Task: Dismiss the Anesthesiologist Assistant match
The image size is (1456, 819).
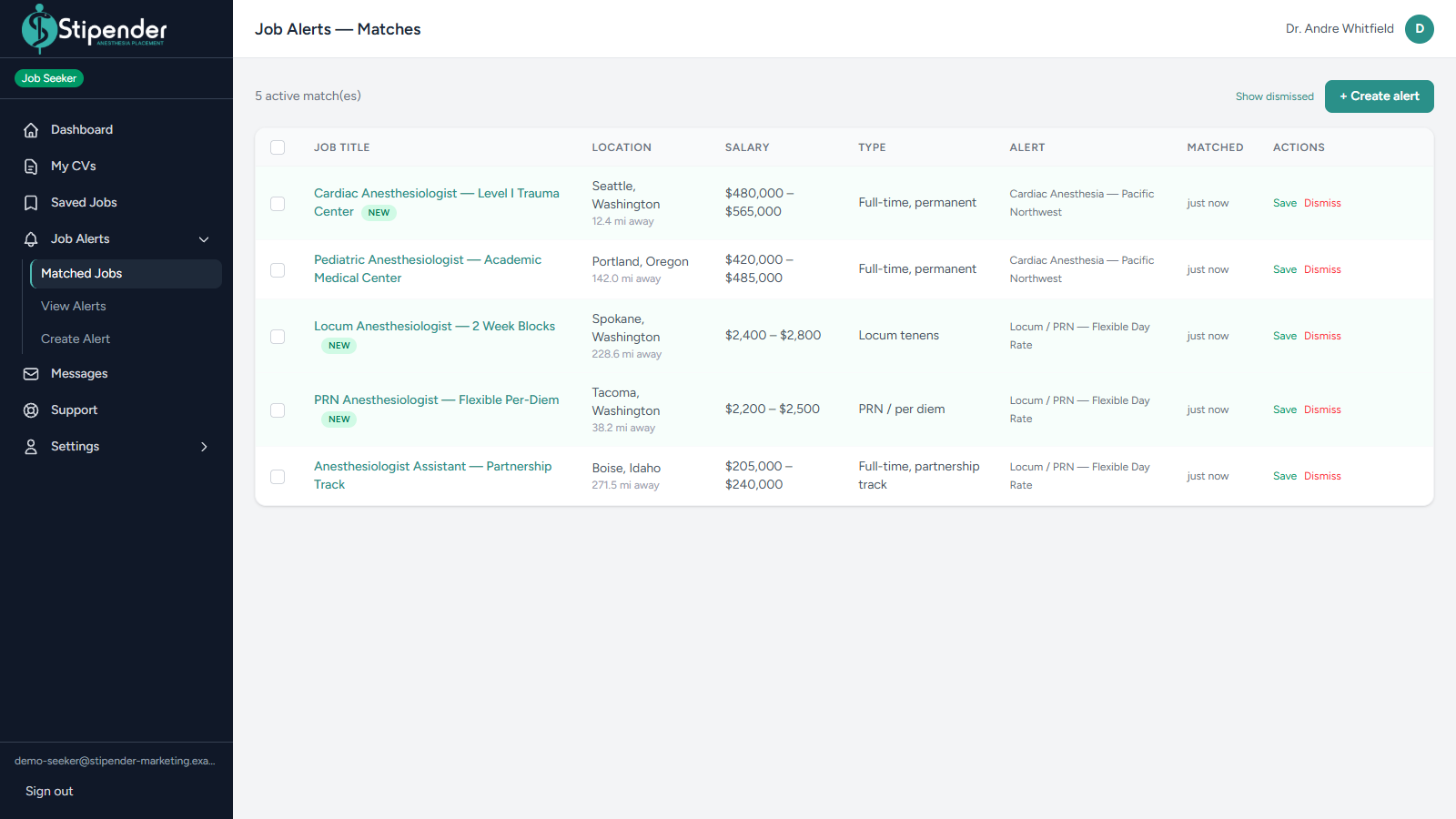Action: [1322, 477]
